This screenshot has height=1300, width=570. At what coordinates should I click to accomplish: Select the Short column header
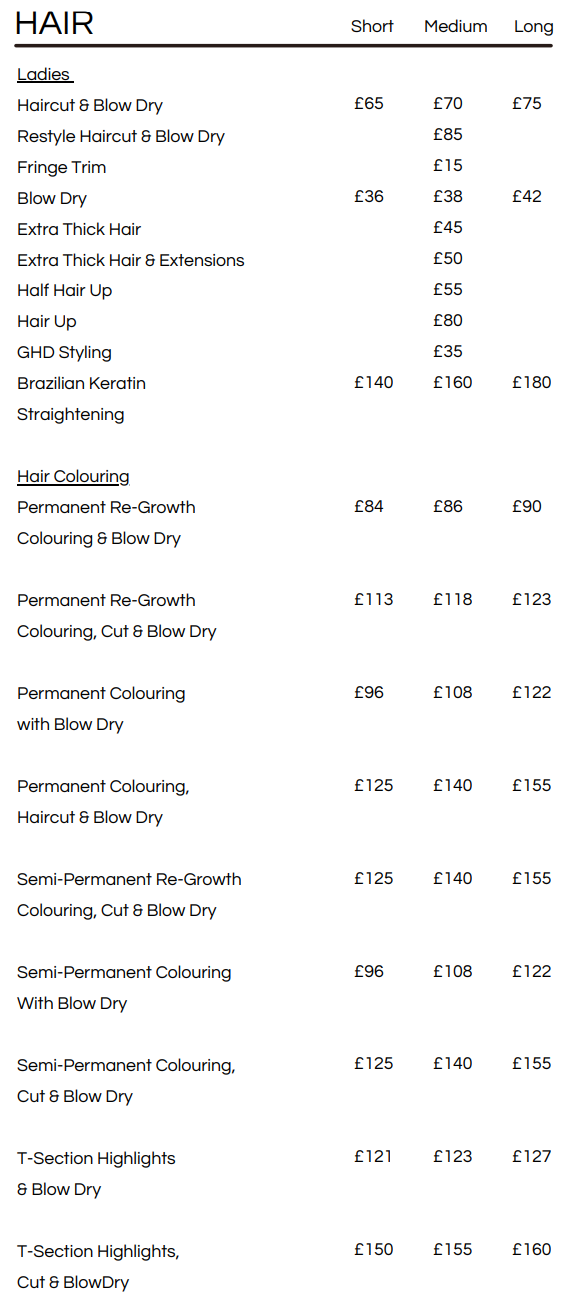[372, 26]
